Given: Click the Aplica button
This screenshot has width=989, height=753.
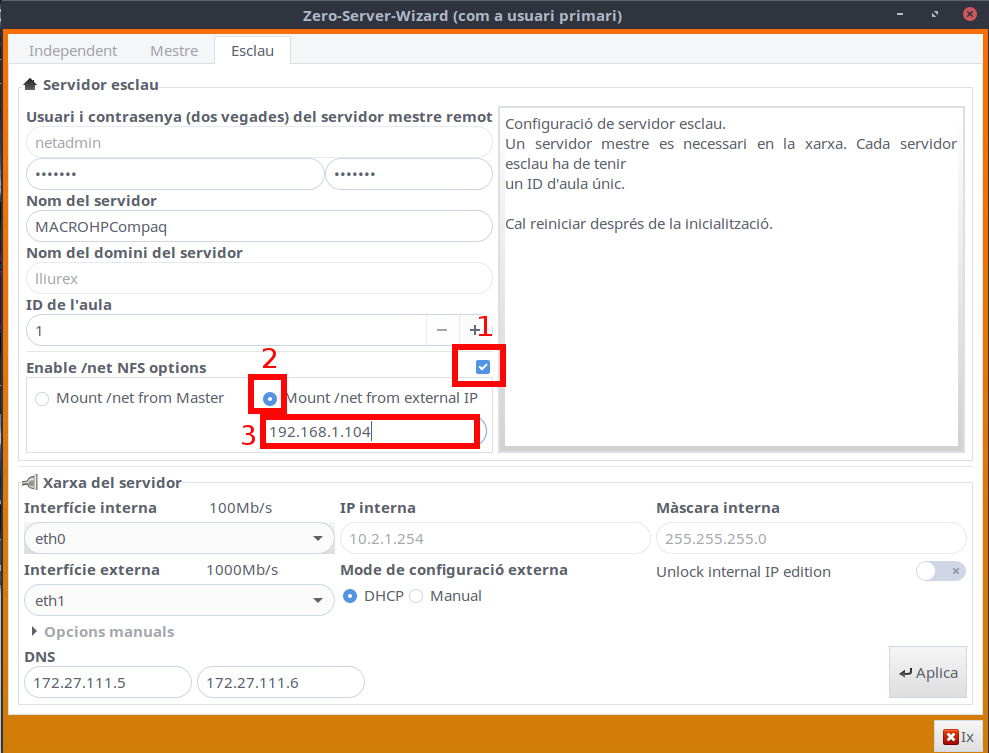Looking at the screenshot, I should pos(927,673).
